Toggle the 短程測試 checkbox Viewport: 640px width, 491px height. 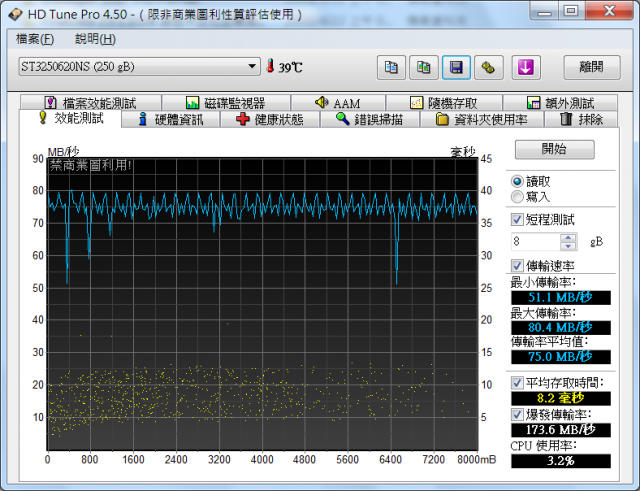pyautogui.click(x=517, y=220)
